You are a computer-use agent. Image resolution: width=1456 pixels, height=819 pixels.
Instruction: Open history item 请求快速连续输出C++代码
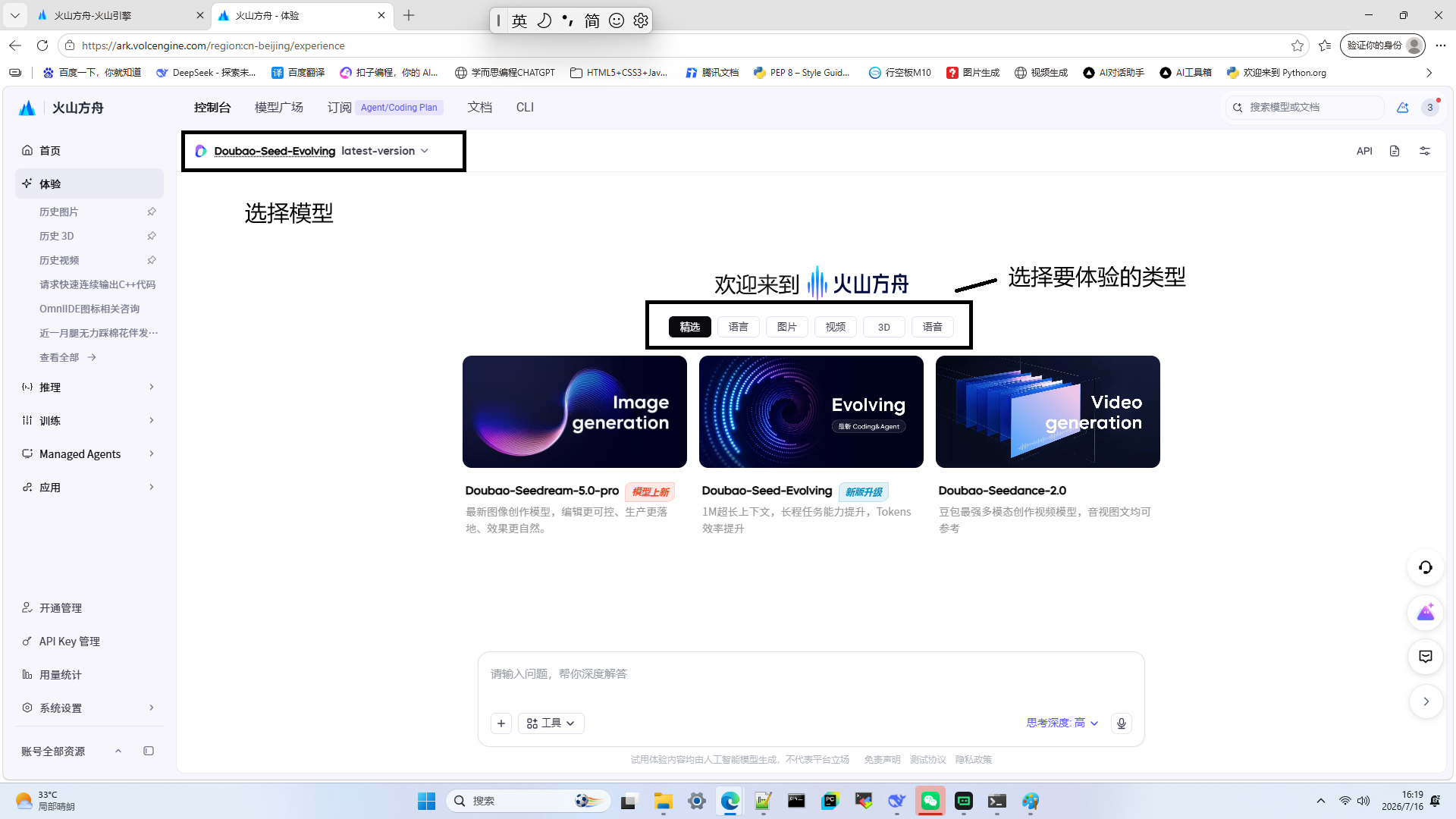97,284
